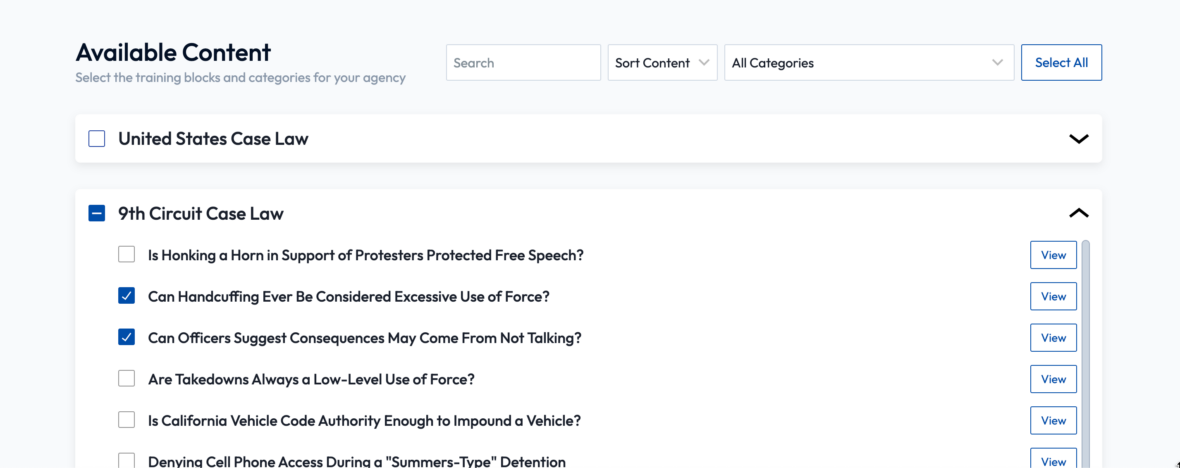Uncheck the Handcuffing Excessive Use of Force item

[x=126, y=296]
